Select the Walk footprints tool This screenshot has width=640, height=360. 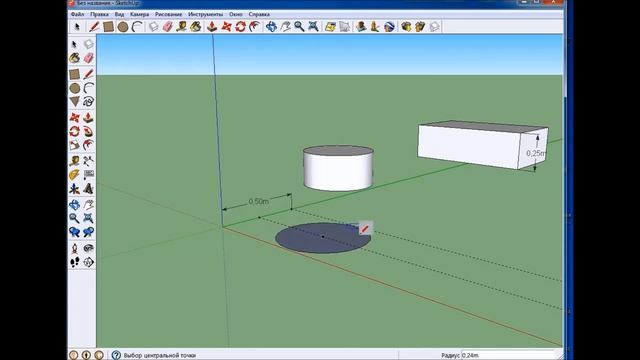[x=74, y=262]
